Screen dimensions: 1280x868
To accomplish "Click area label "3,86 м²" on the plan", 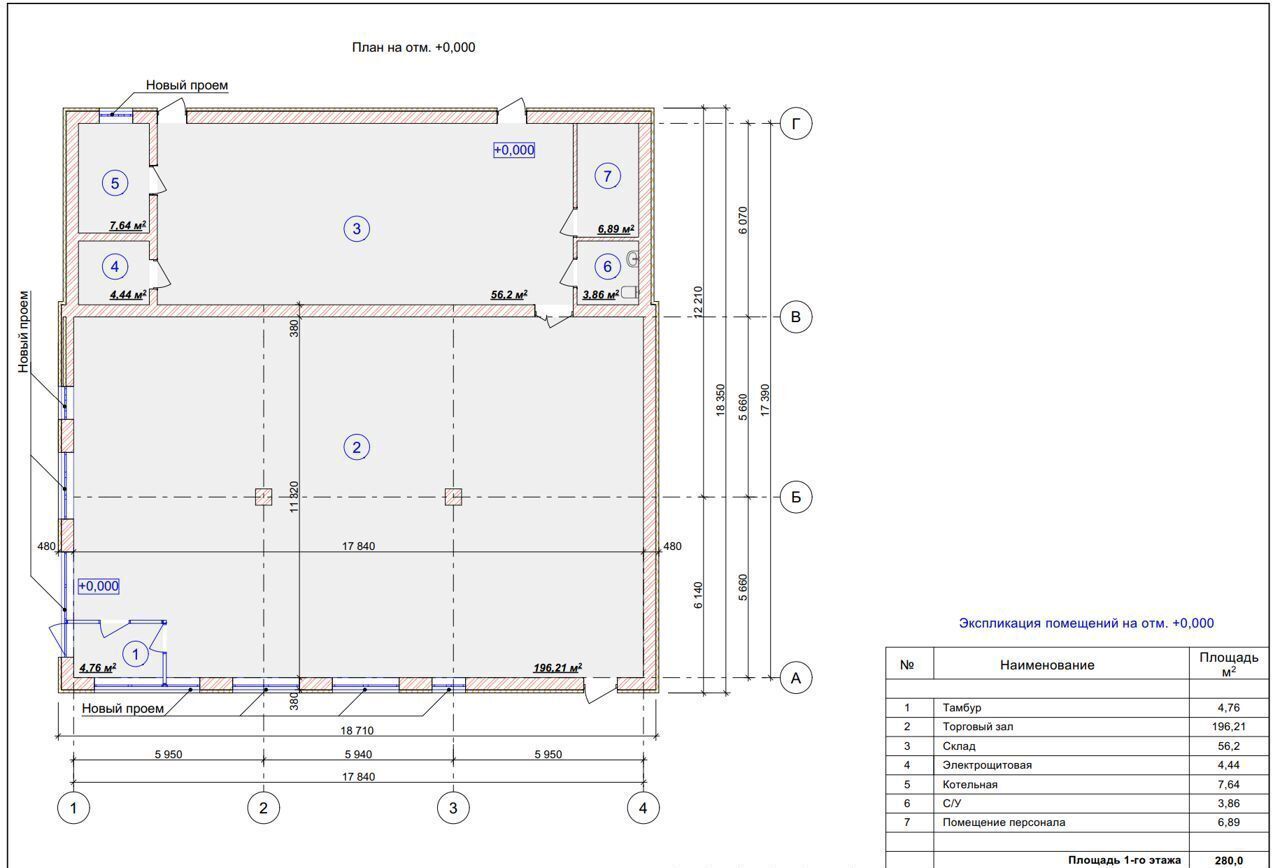I will pos(601,294).
